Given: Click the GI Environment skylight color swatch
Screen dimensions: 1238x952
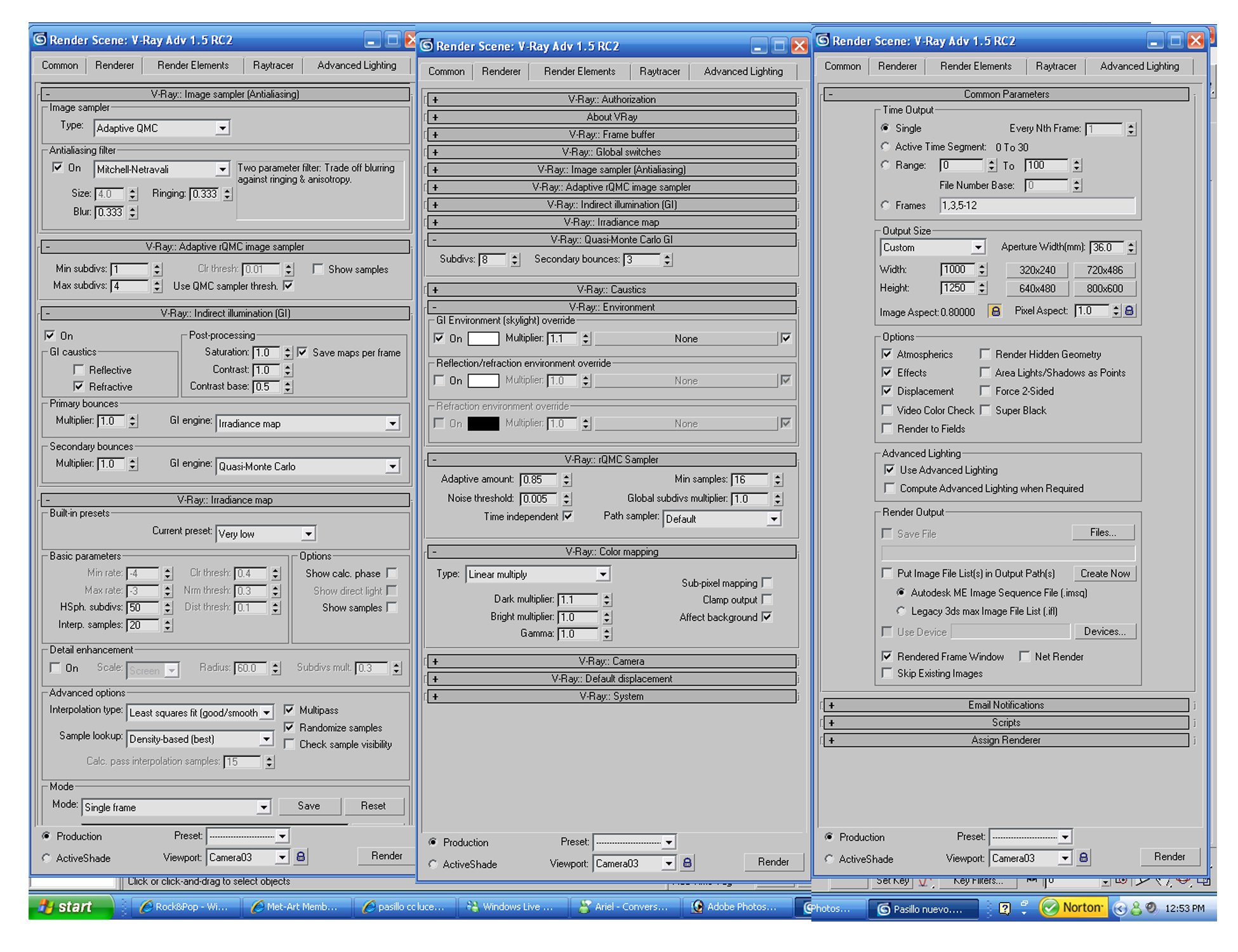Looking at the screenshot, I should coord(483,339).
